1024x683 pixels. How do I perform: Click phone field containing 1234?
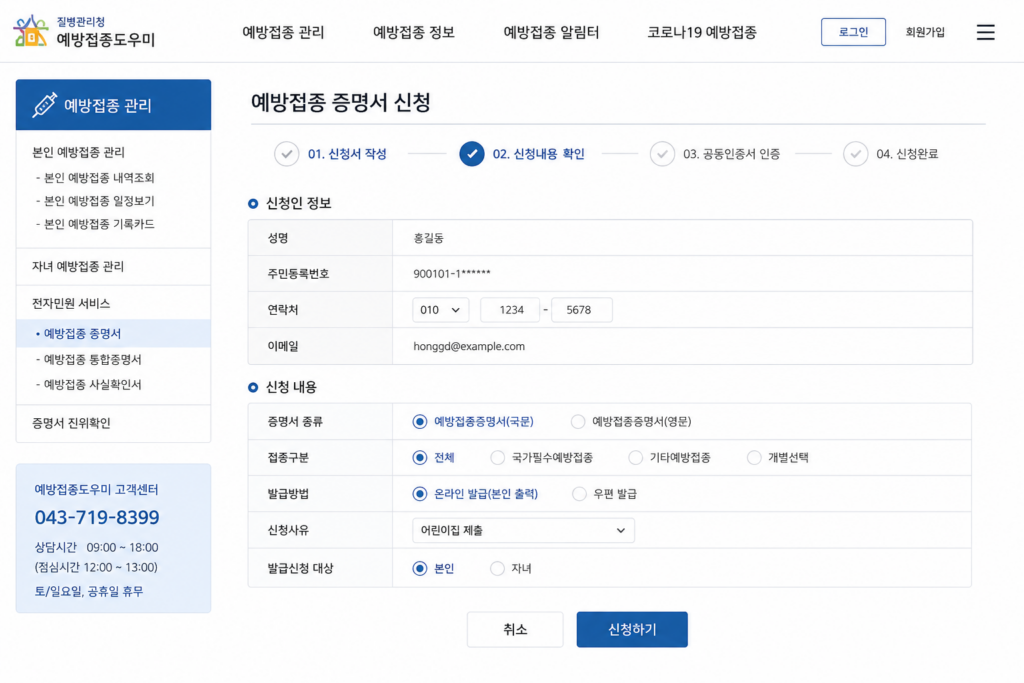[510, 310]
